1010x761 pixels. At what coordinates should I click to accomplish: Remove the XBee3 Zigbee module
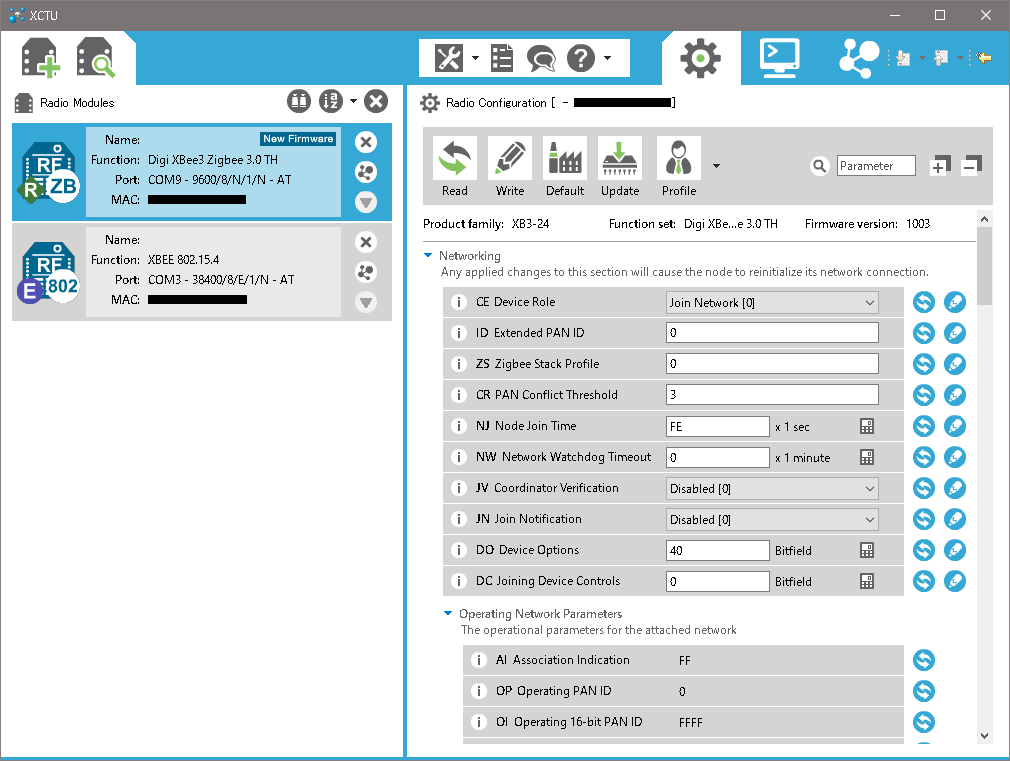(366, 142)
